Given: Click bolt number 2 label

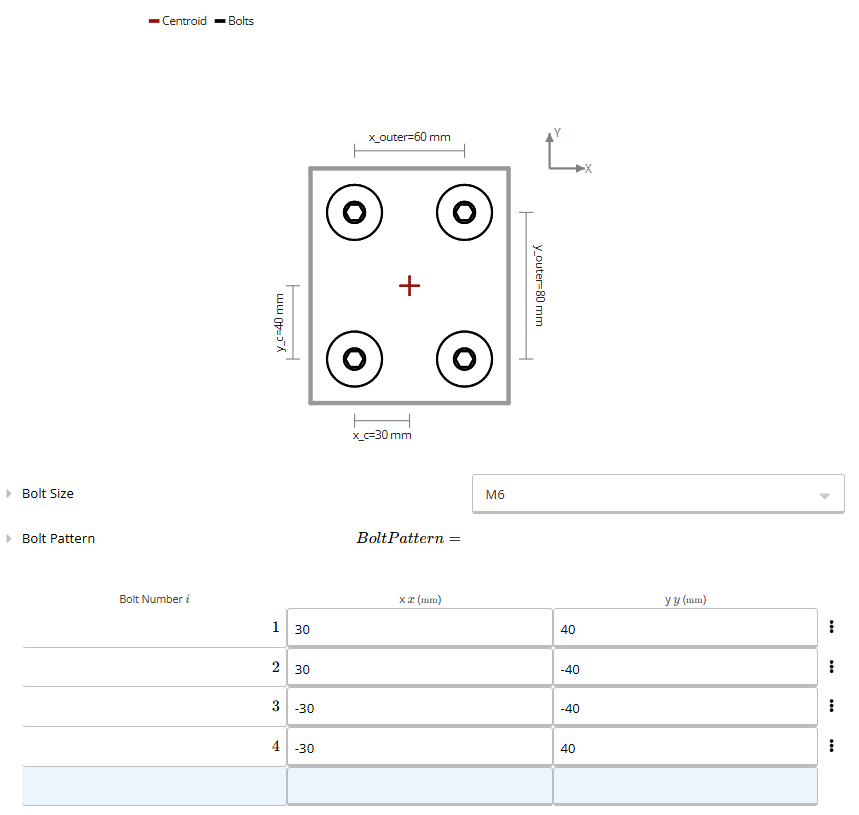Looking at the screenshot, I should coord(276,667).
